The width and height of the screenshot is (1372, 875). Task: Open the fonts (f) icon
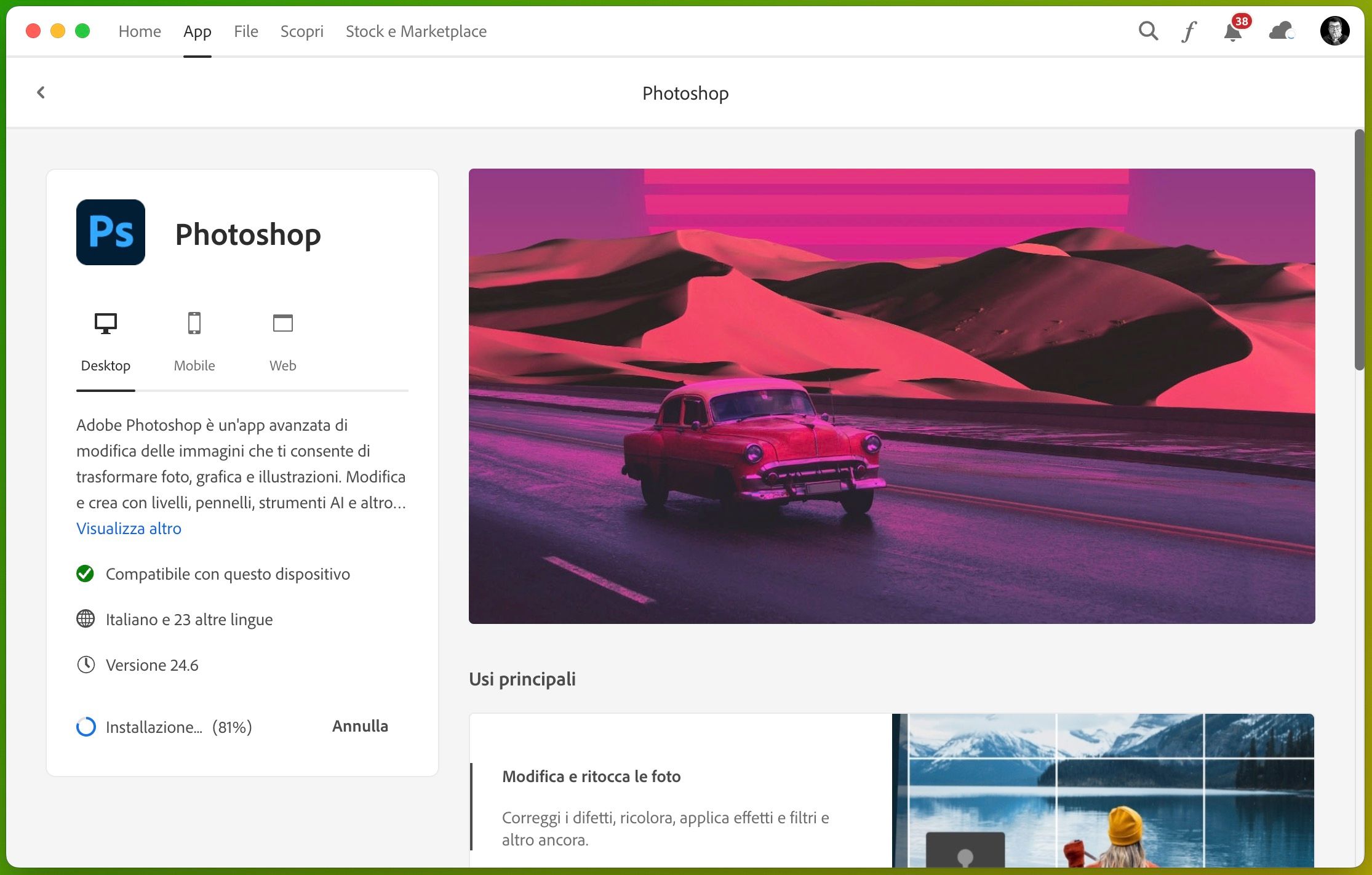point(1189,31)
